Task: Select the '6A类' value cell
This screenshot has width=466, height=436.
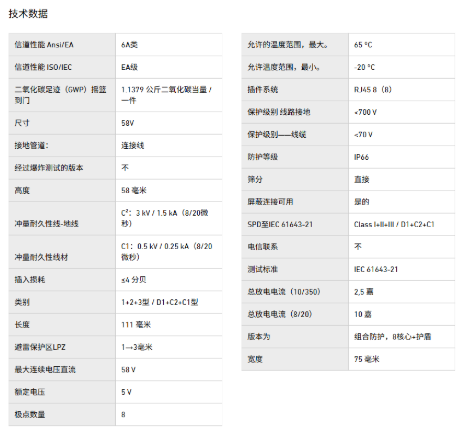Action: (x=169, y=45)
